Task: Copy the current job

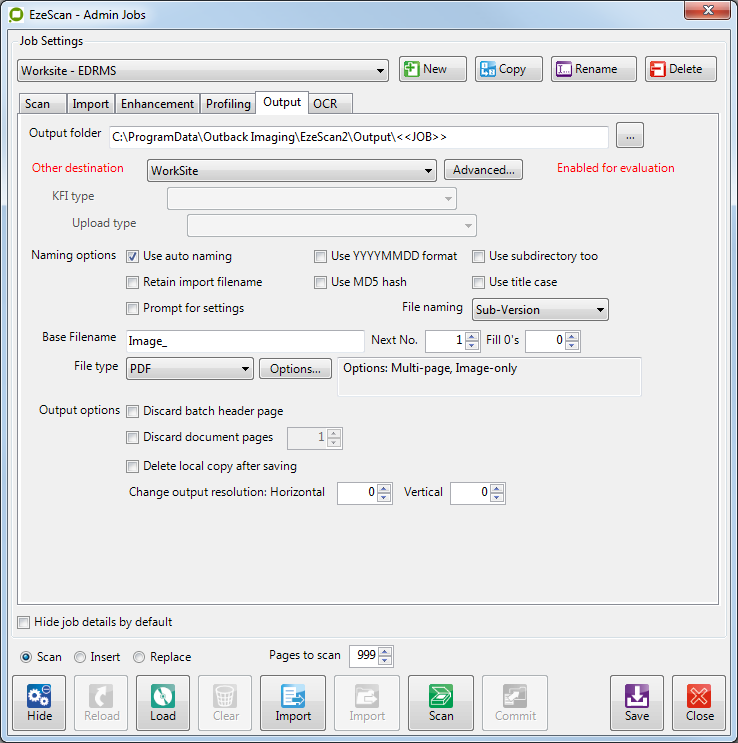Action: point(509,69)
